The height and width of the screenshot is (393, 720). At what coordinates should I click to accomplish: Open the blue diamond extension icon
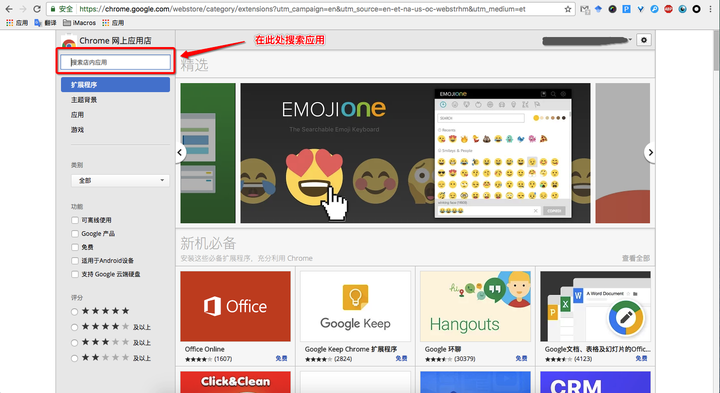tap(598, 9)
